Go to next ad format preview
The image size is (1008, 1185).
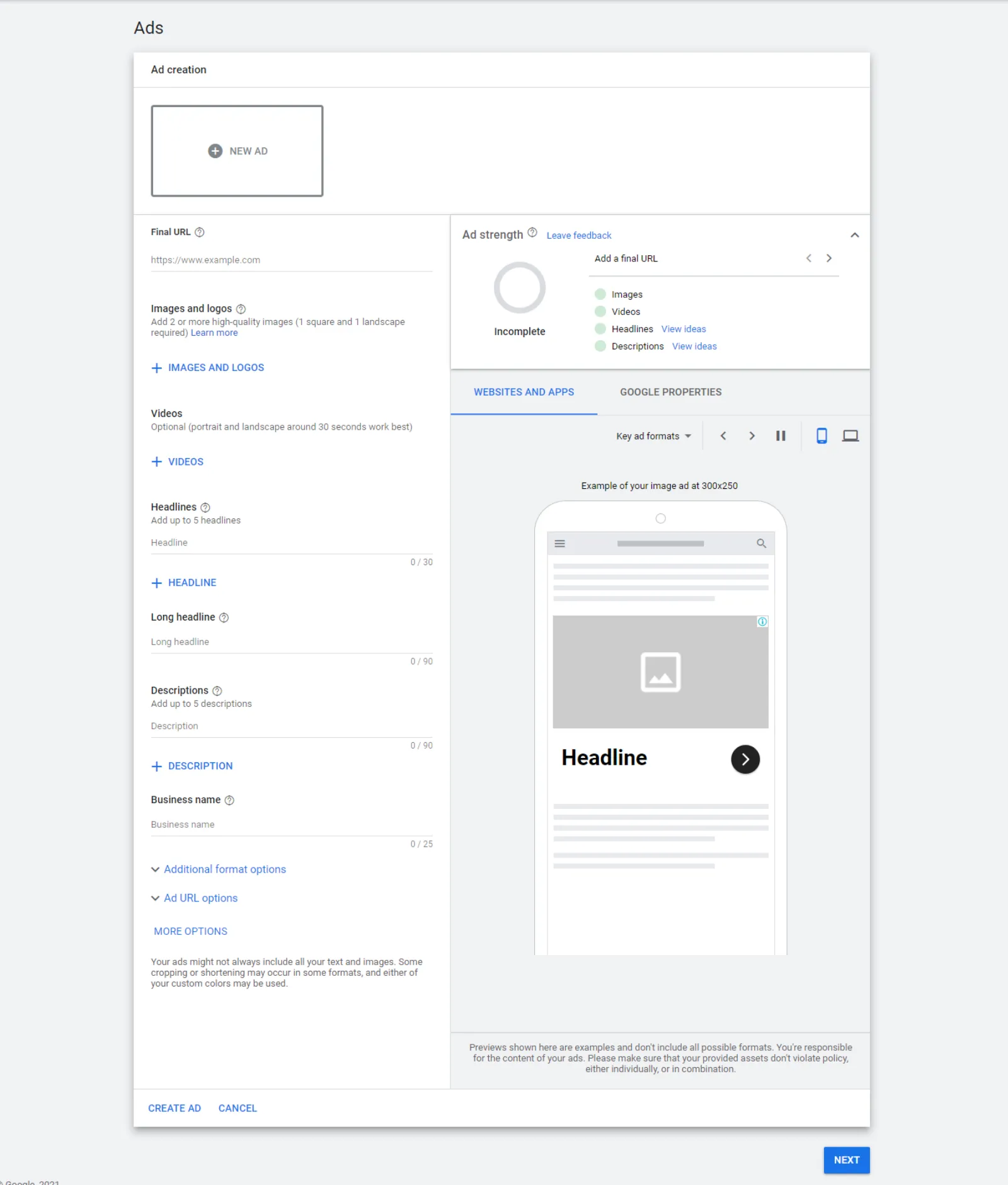coord(752,436)
